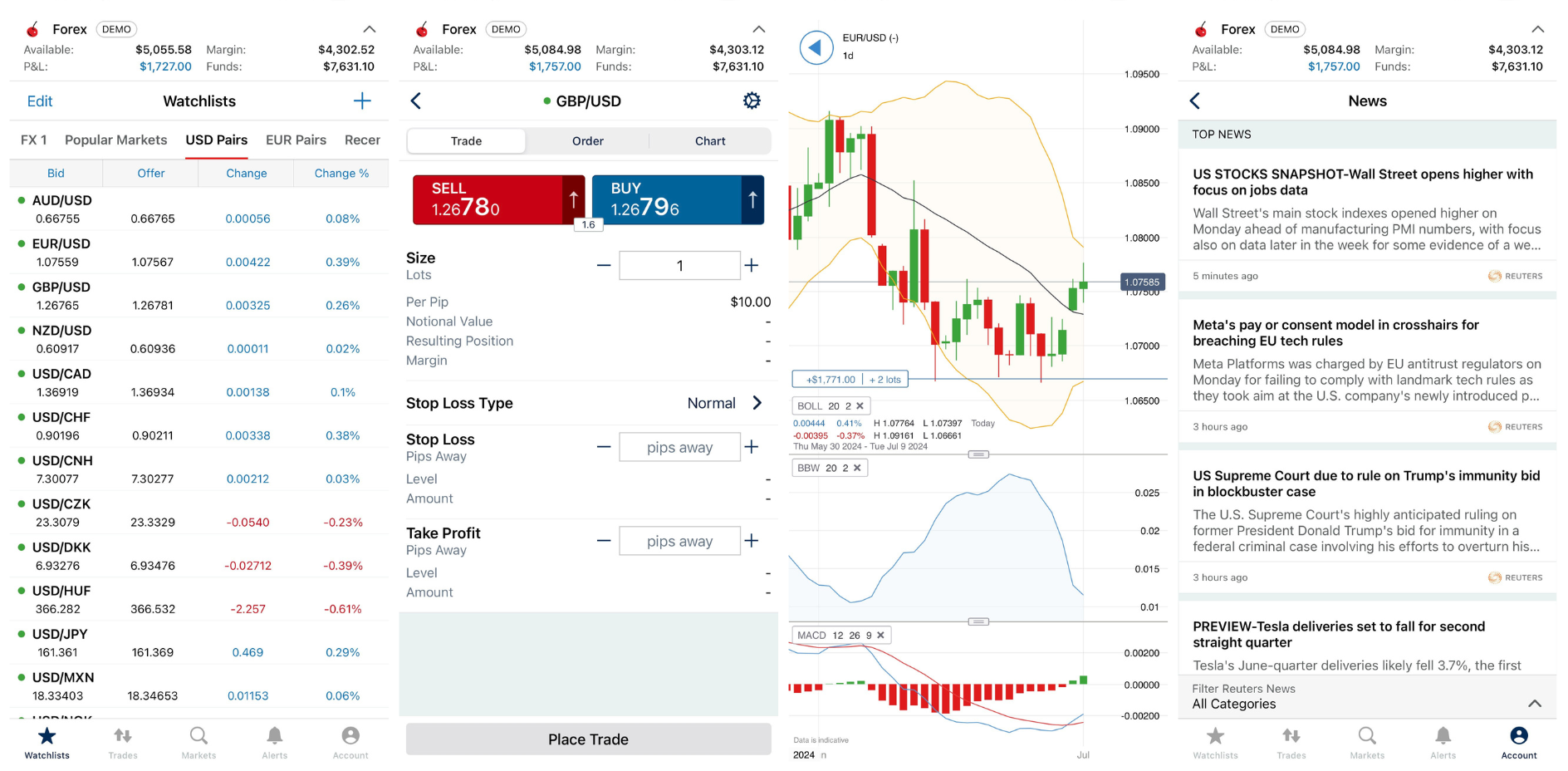This screenshot has height=771, width=1568.
Task: Remove the BOLL indicator from chart
Action: [860, 406]
